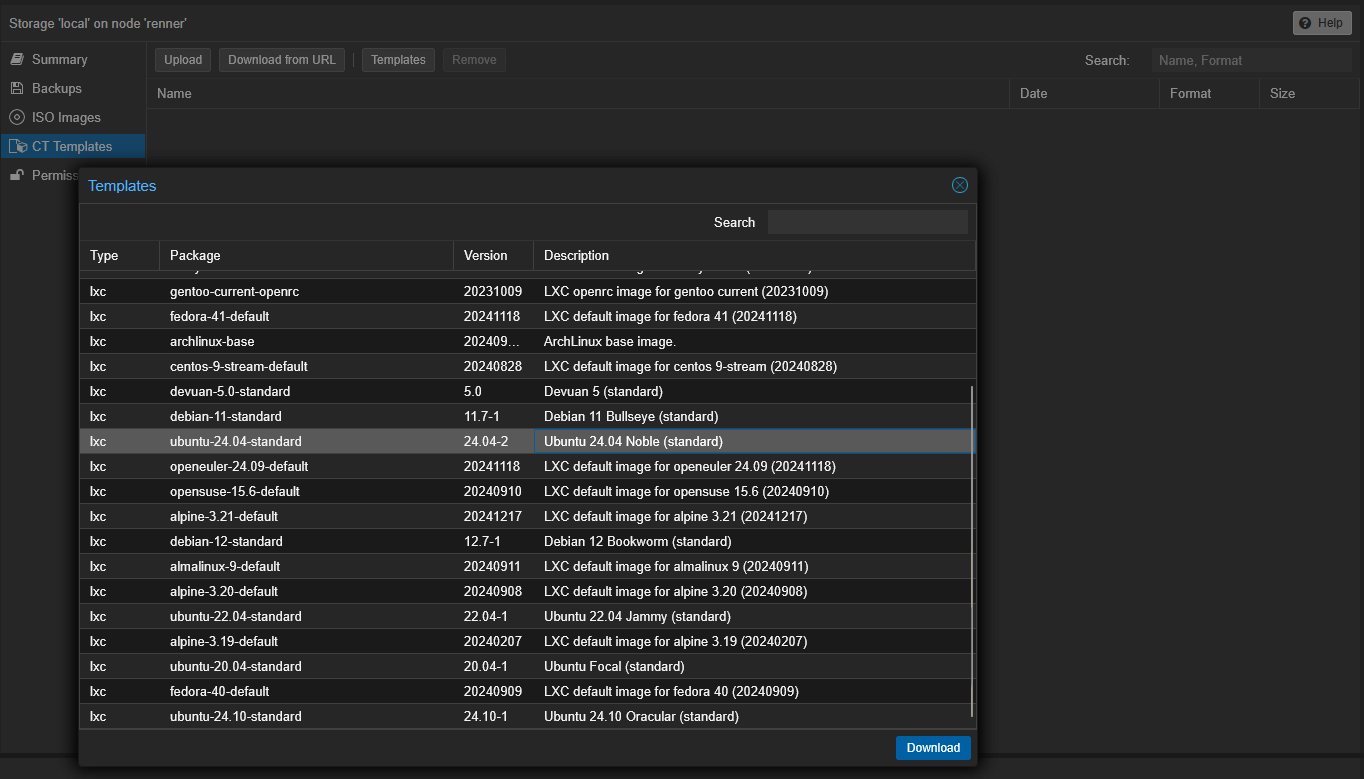Close the Templates dialog with X icon
The image size is (1364, 779).
pos(959,185)
